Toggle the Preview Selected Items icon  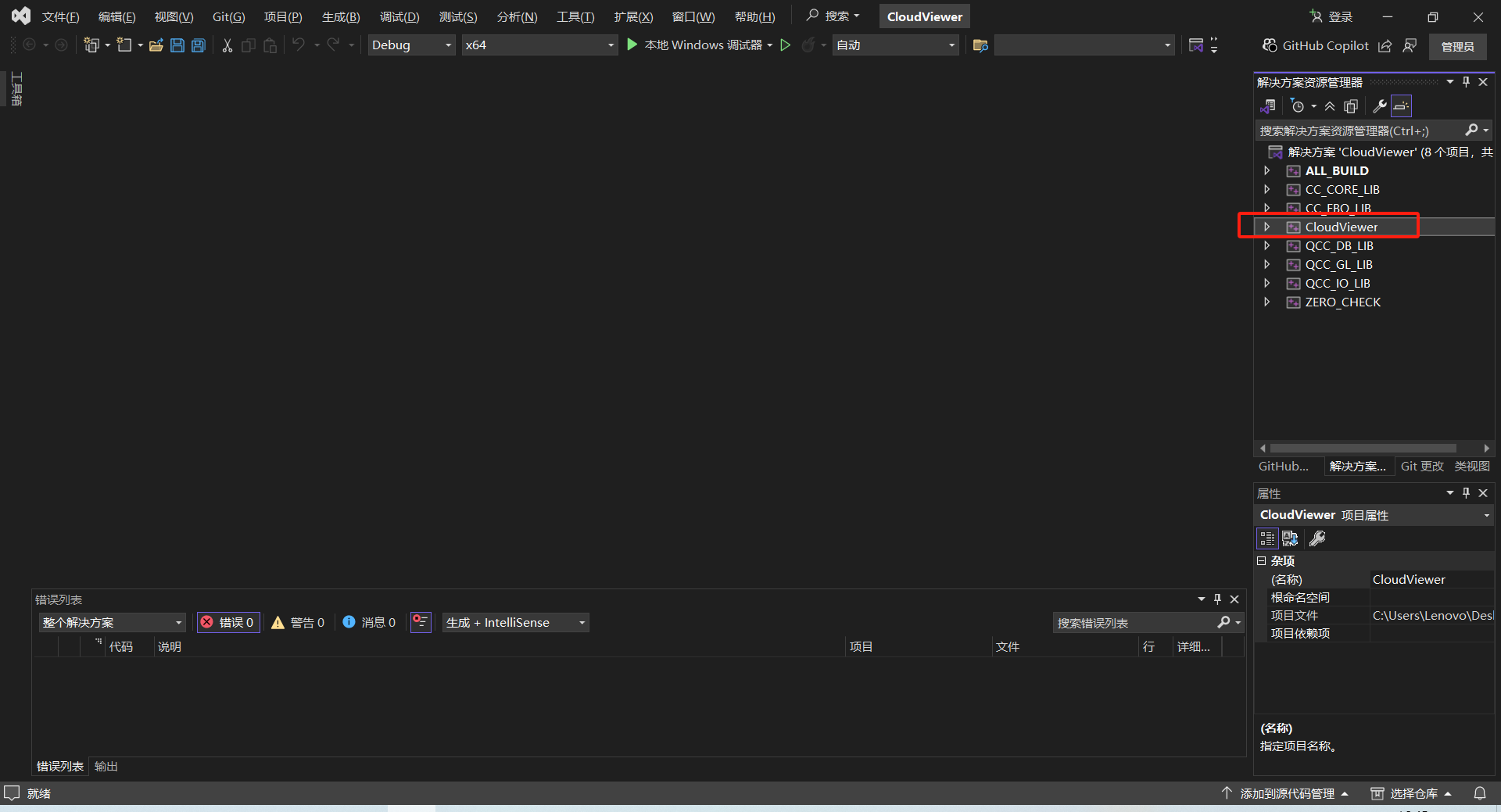coord(1351,106)
